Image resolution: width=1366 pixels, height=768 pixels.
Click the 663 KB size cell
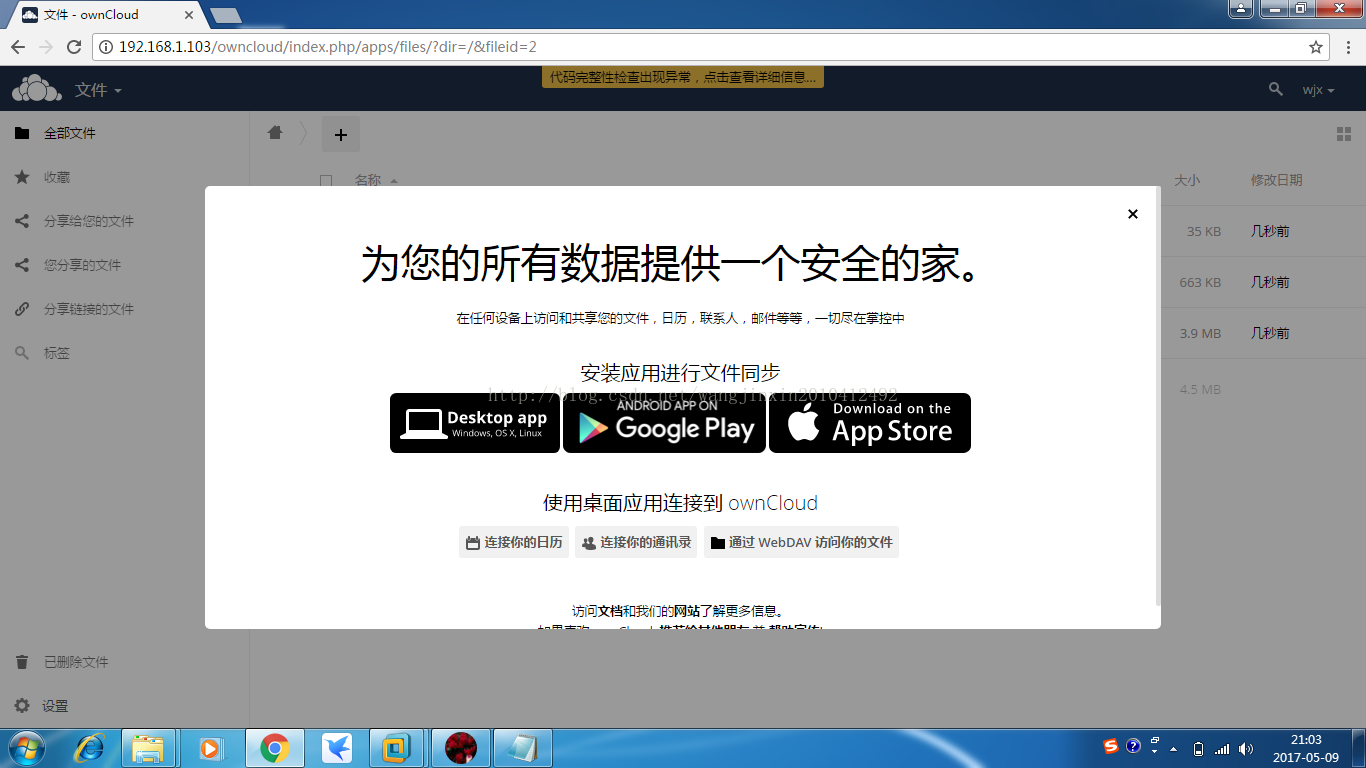pos(1199,282)
